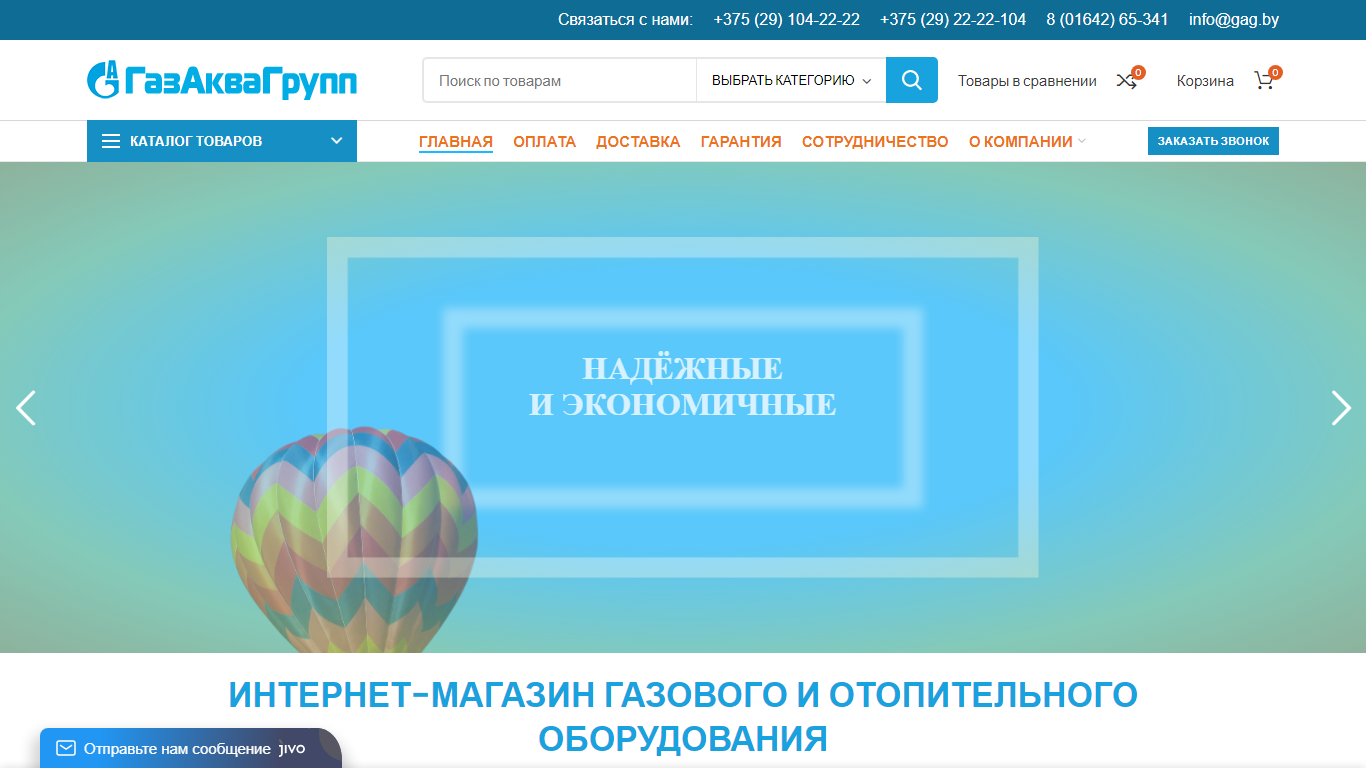Open the compare arrows icon
The image size is (1366, 768).
tap(1127, 81)
